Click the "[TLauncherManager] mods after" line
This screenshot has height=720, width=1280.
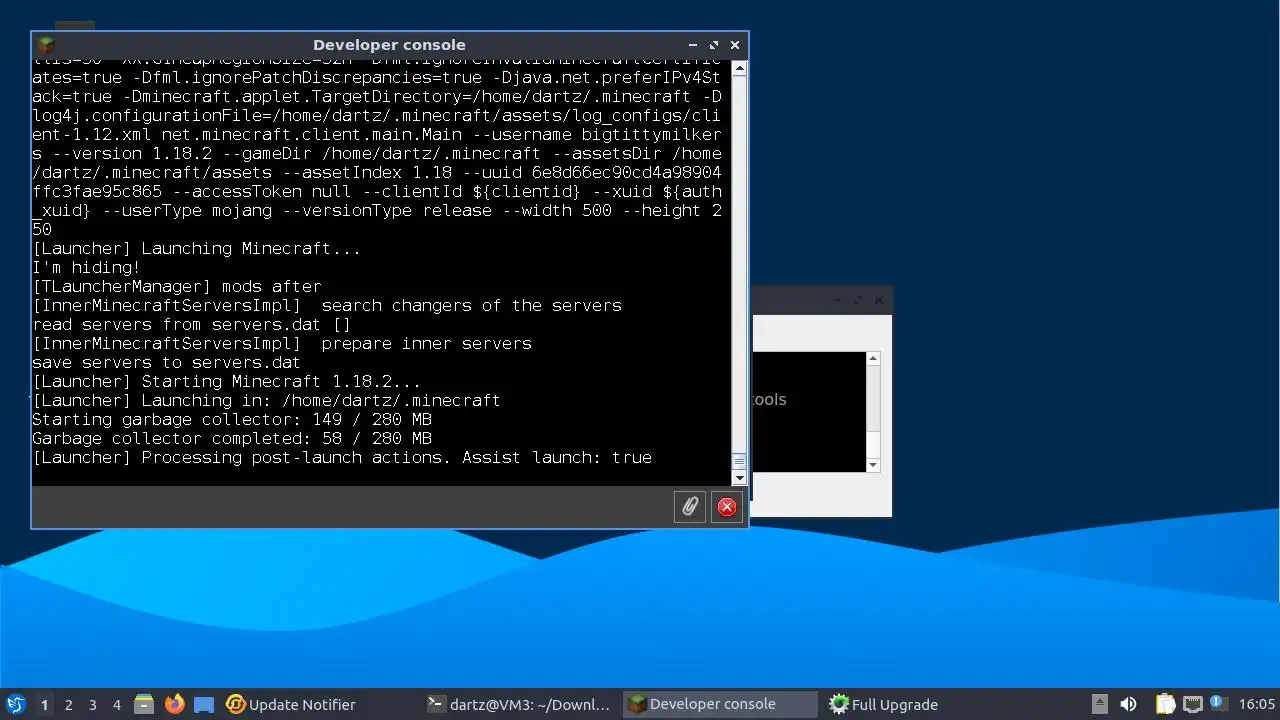tap(177, 286)
